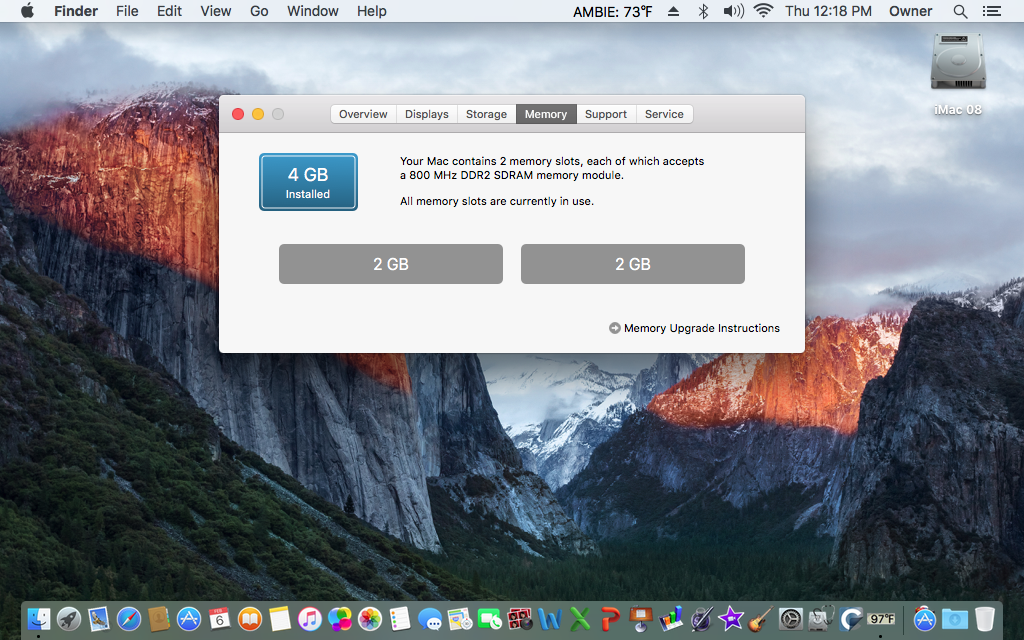Close the About This Mac window
This screenshot has width=1024, height=640.
pos(238,114)
